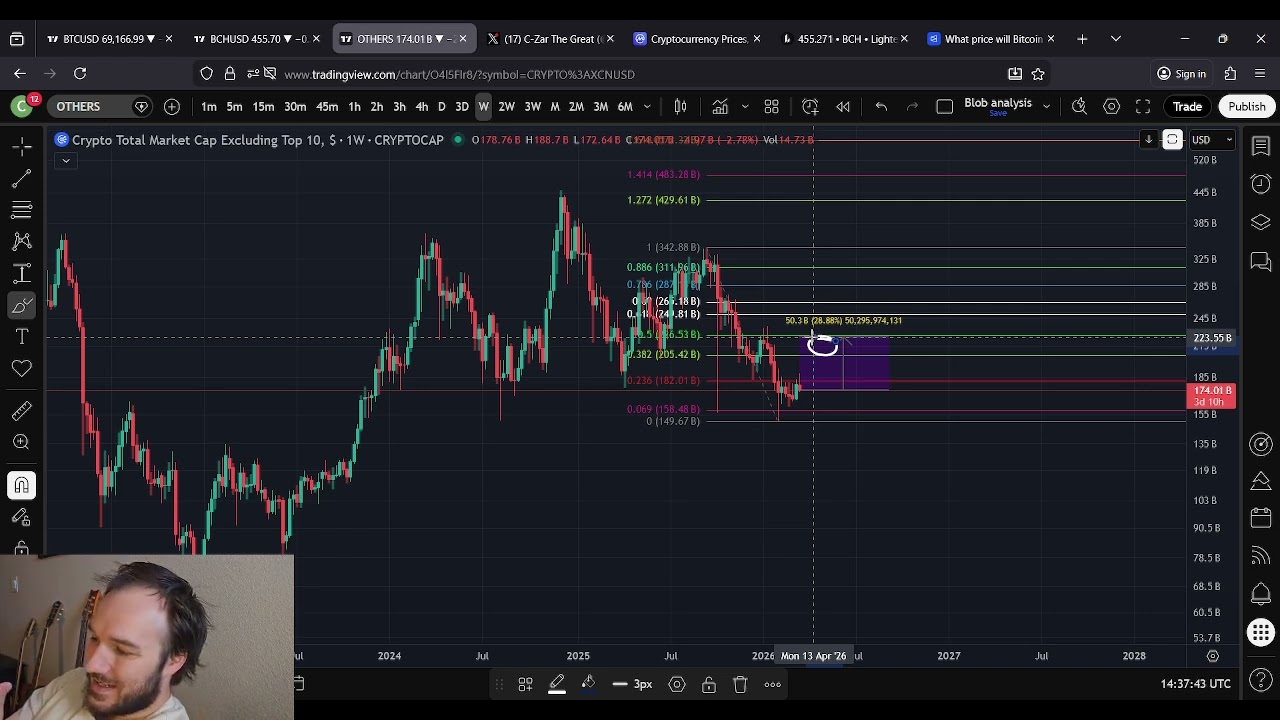Expand the layout manage dropdown arrow
1280x720 pixels.
pos(1046,106)
